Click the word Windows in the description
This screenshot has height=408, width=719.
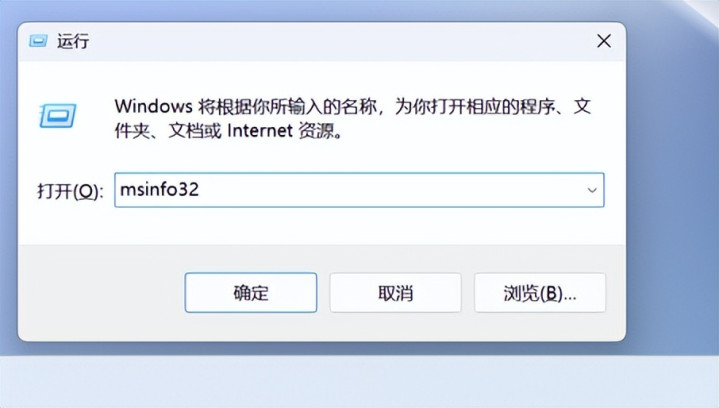click(x=154, y=106)
